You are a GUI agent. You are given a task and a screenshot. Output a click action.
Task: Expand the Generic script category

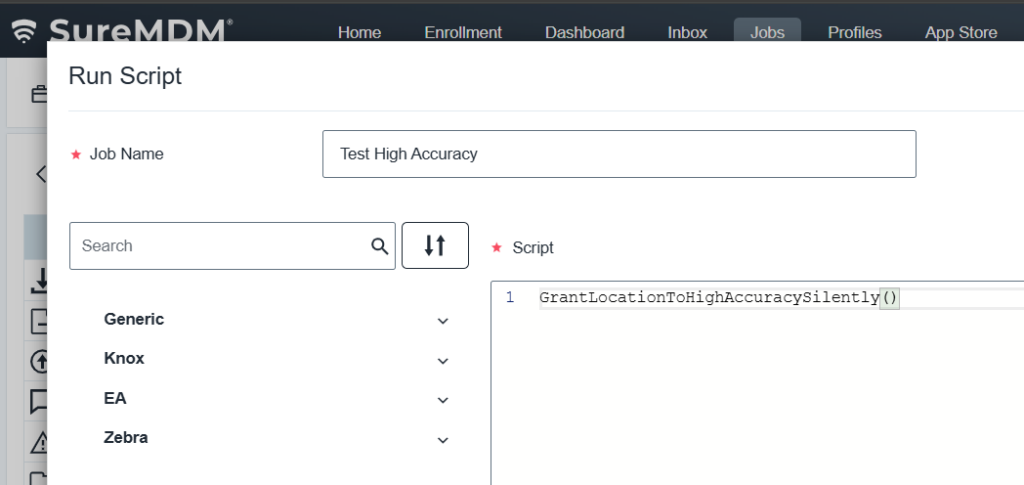(443, 321)
